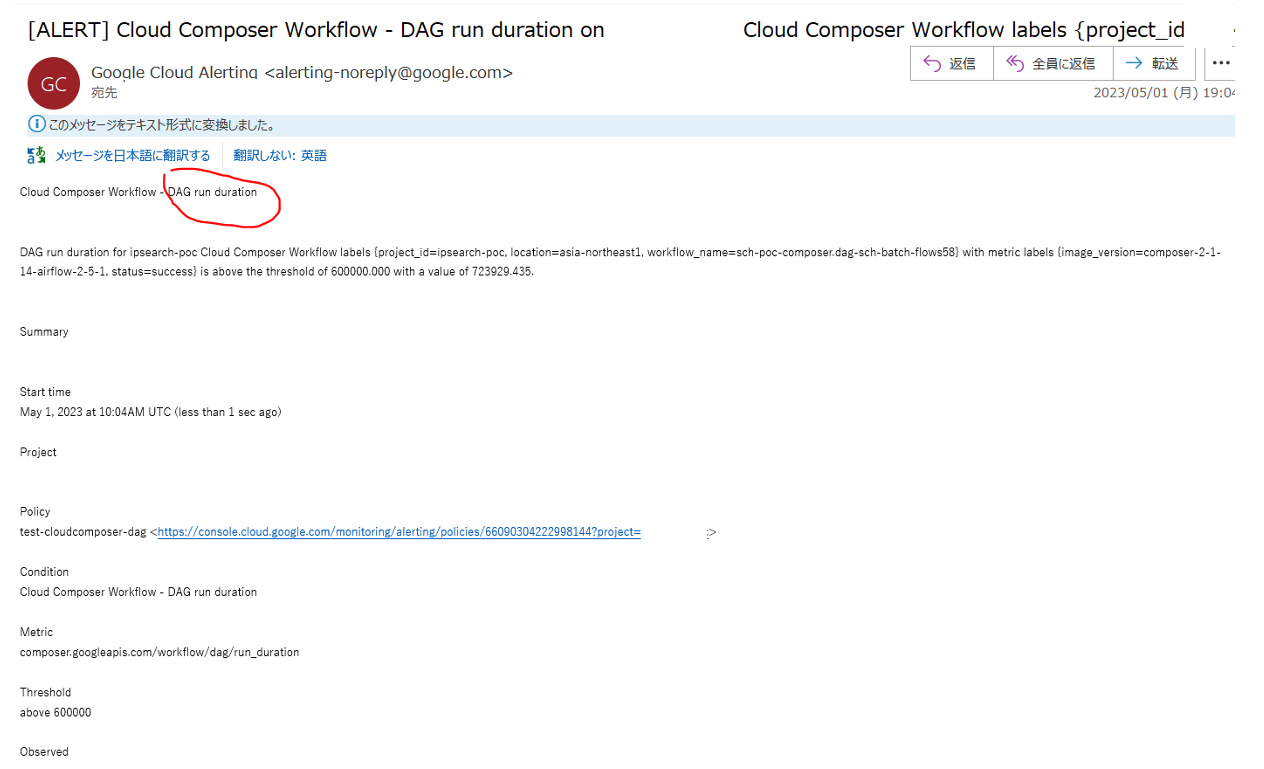Open the alerting policy console URL
Viewport: 1264px width, 769px height.
[399, 532]
